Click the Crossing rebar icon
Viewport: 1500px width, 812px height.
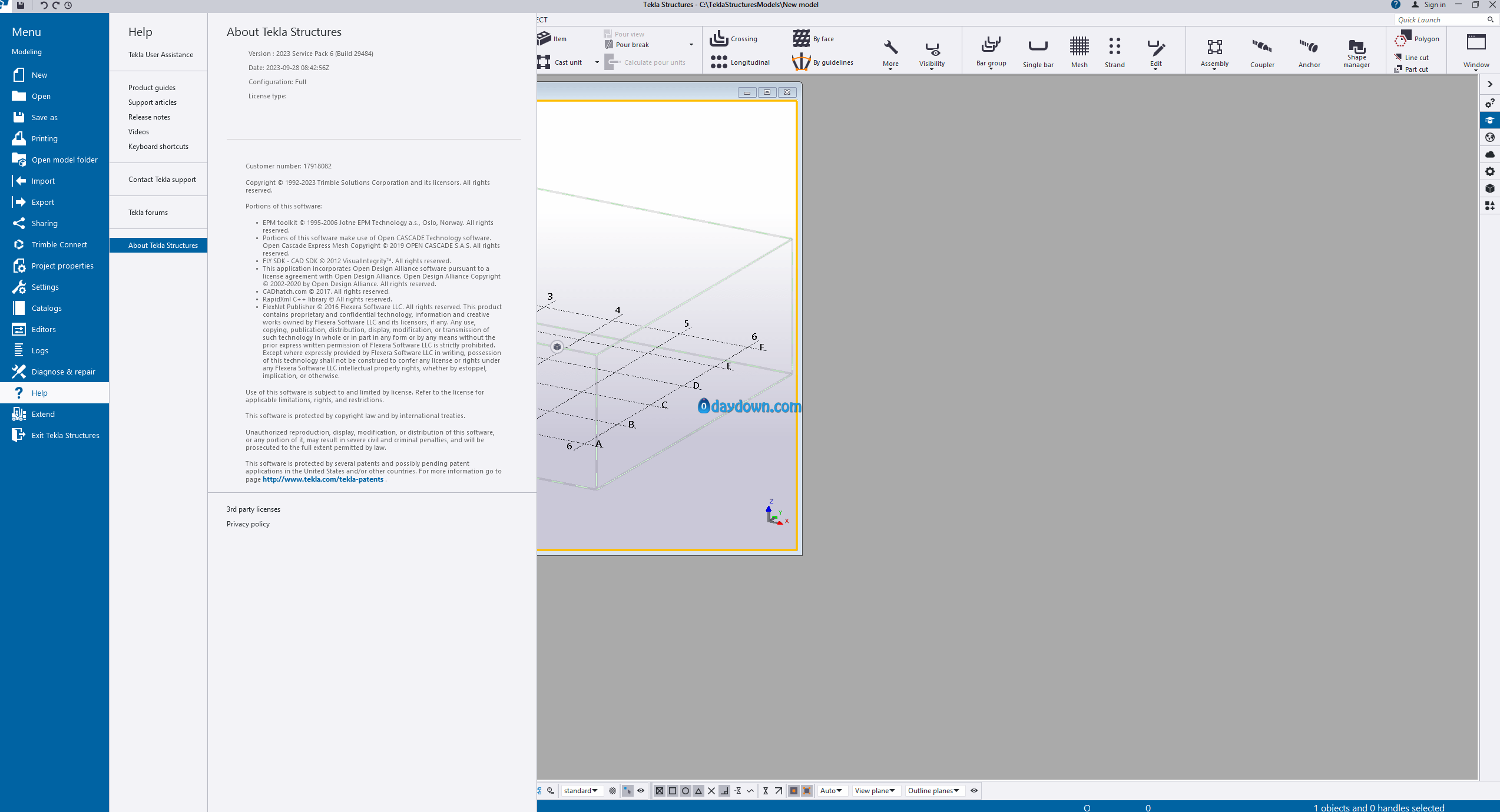point(718,39)
